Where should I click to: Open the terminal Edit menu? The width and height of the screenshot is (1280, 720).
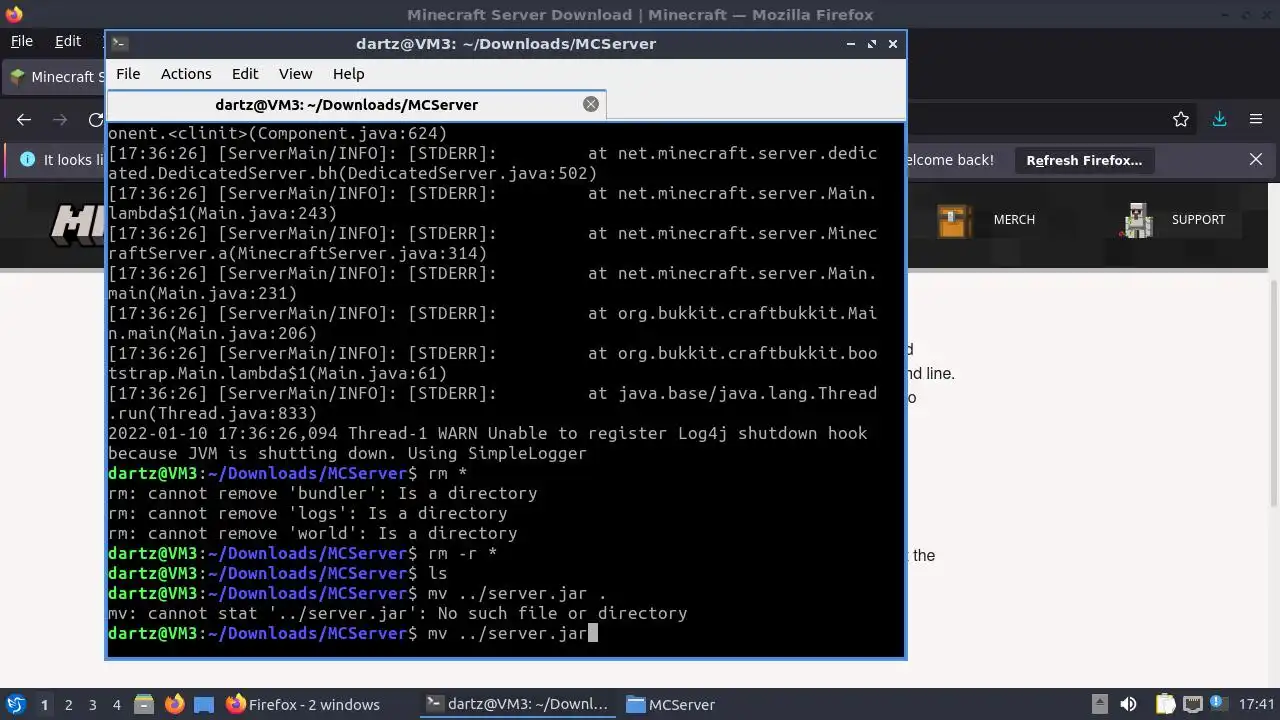coord(245,74)
